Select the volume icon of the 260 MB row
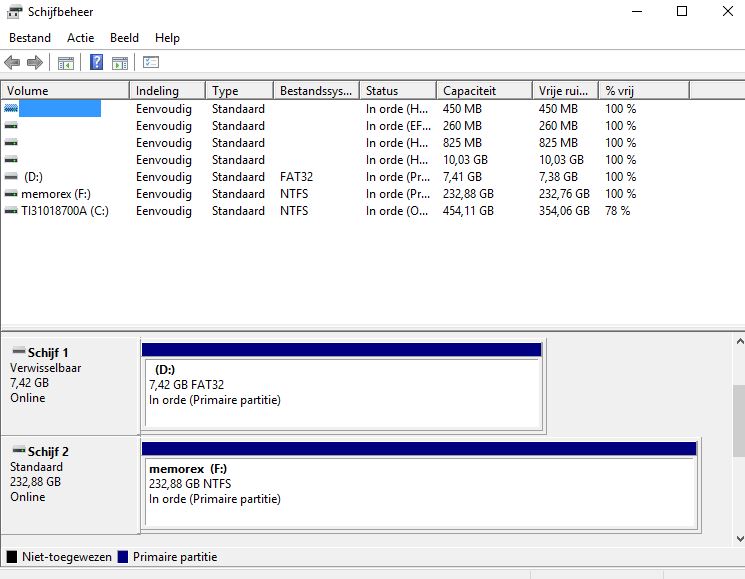This screenshot has height=579, width=745. click(x=11, y=126)
